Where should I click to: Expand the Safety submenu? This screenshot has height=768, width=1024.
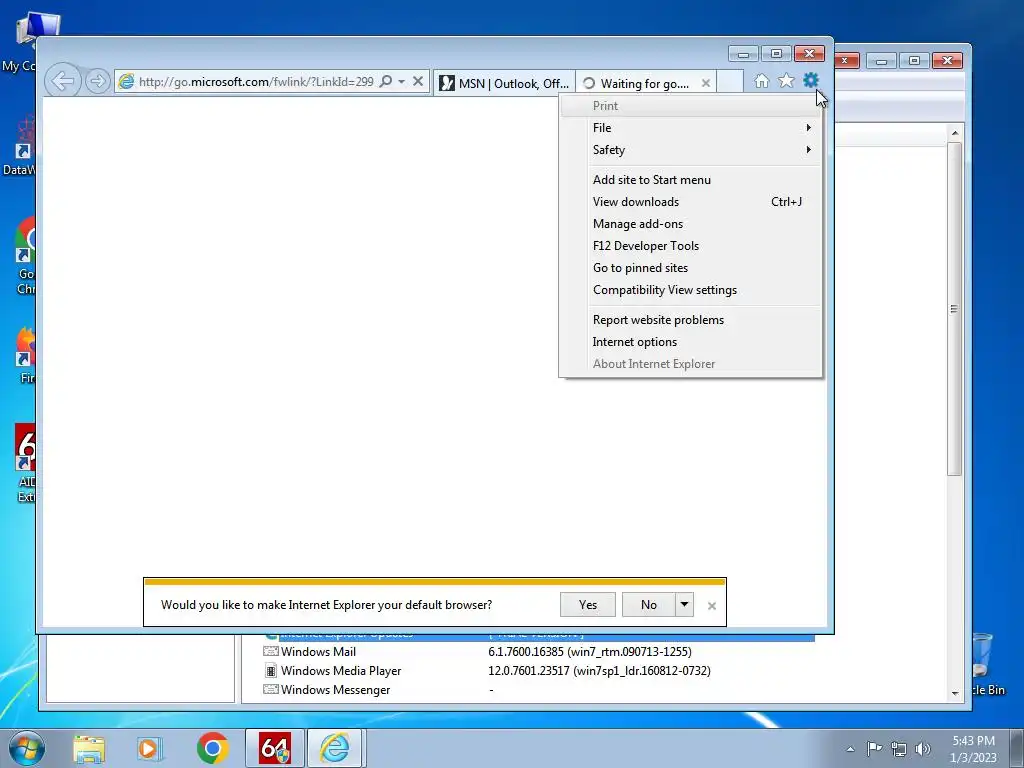point(691,150)
